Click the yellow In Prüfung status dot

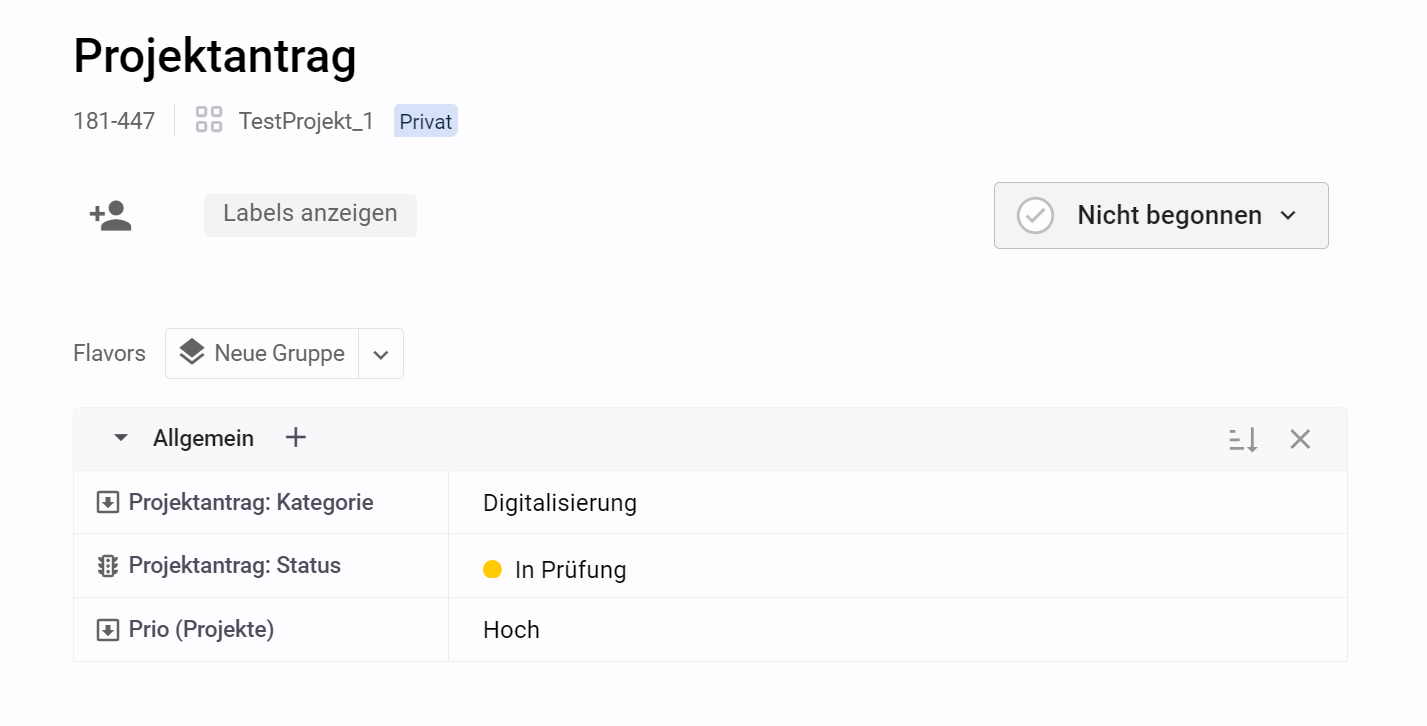tap(492, 569)
